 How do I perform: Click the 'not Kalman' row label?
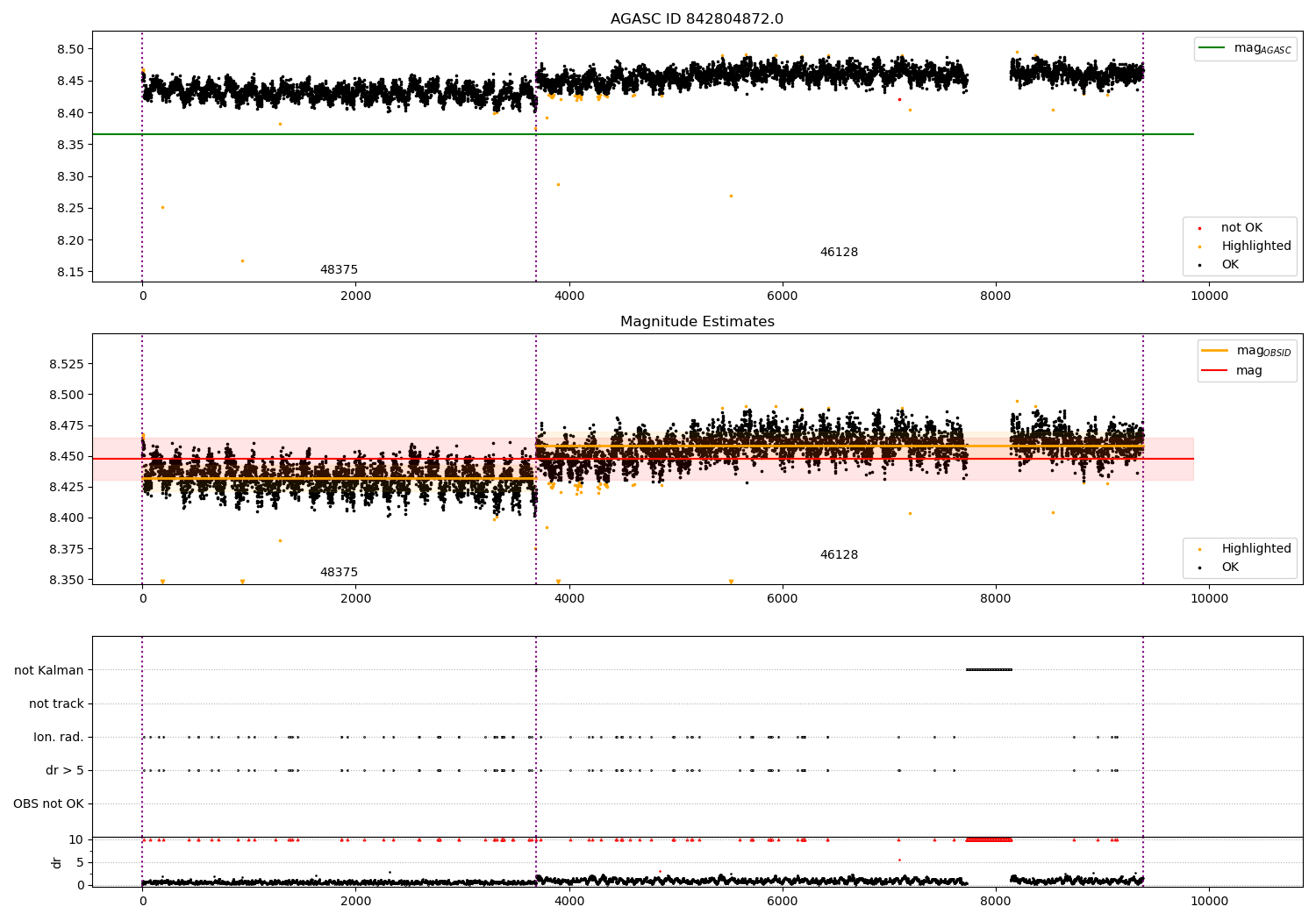[49, 671]
